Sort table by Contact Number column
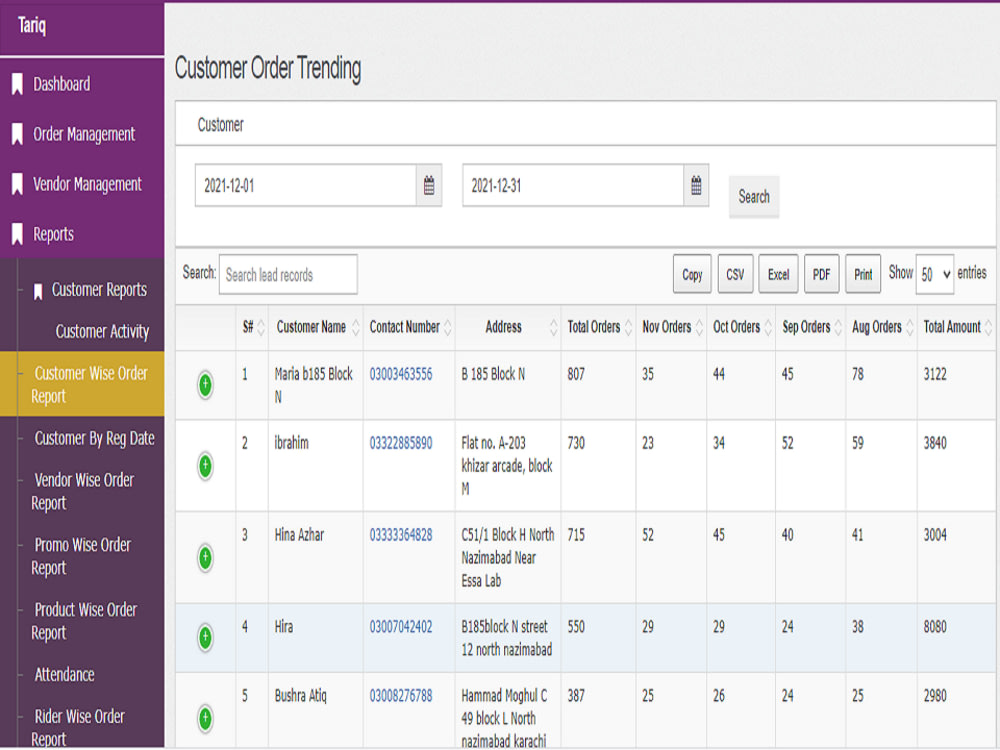This screenshot has height=750, width=1000. (409, 327)
